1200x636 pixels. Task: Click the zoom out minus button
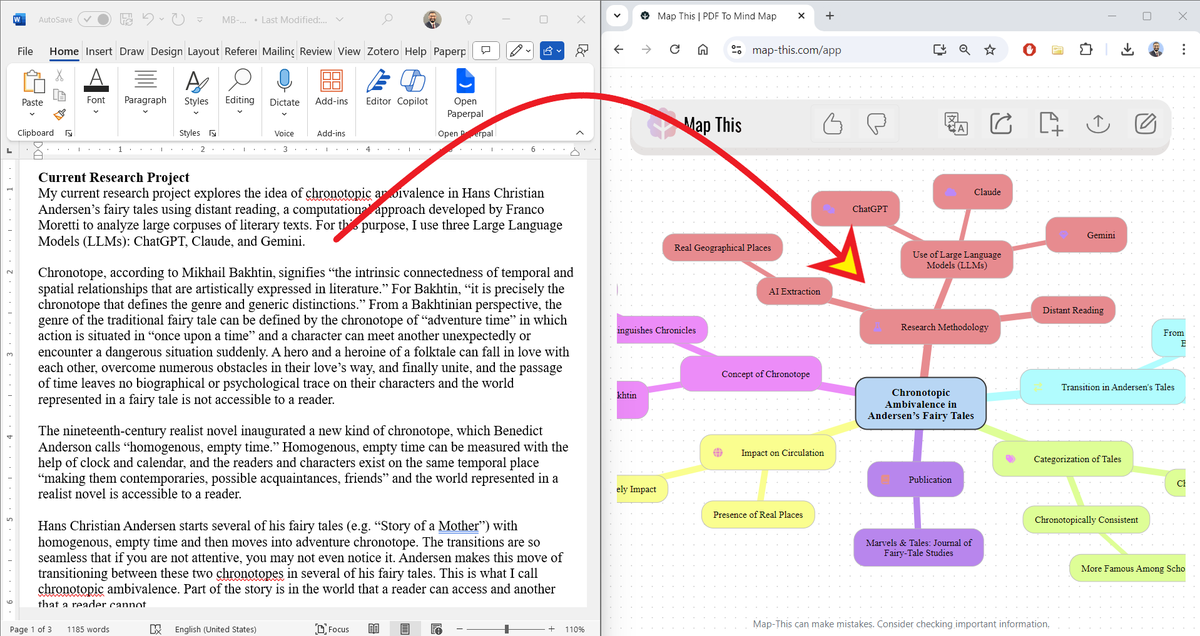pos(460,629)
